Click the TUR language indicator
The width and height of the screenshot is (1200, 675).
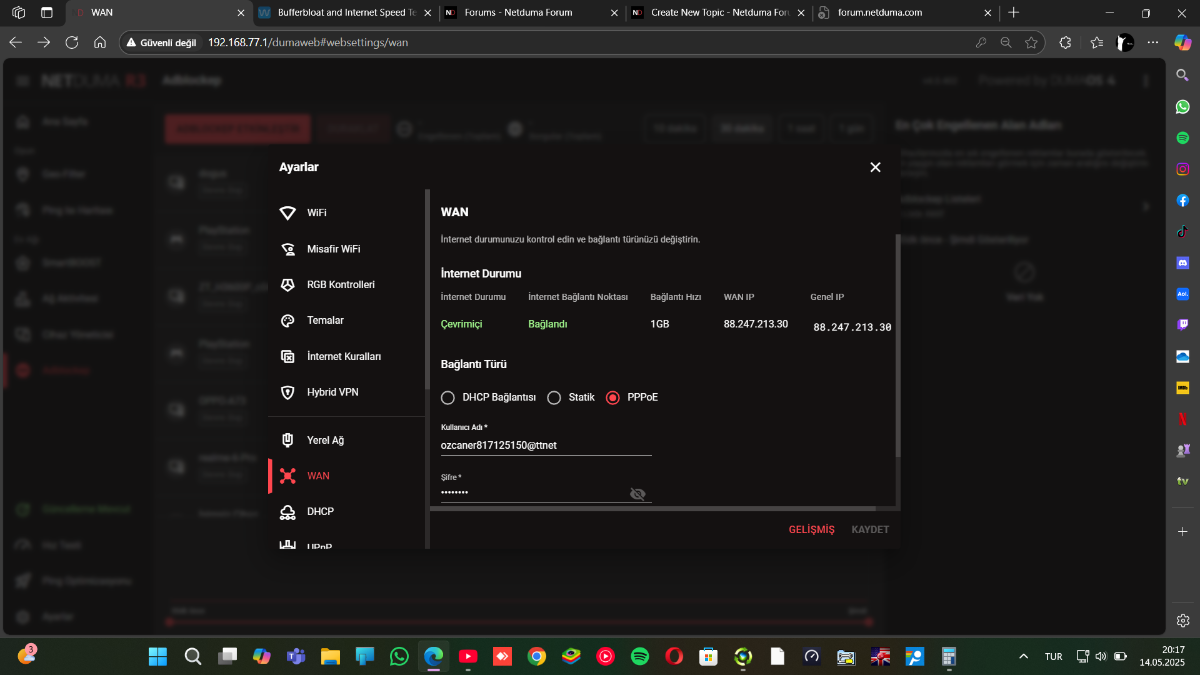tap(1053, 657)
